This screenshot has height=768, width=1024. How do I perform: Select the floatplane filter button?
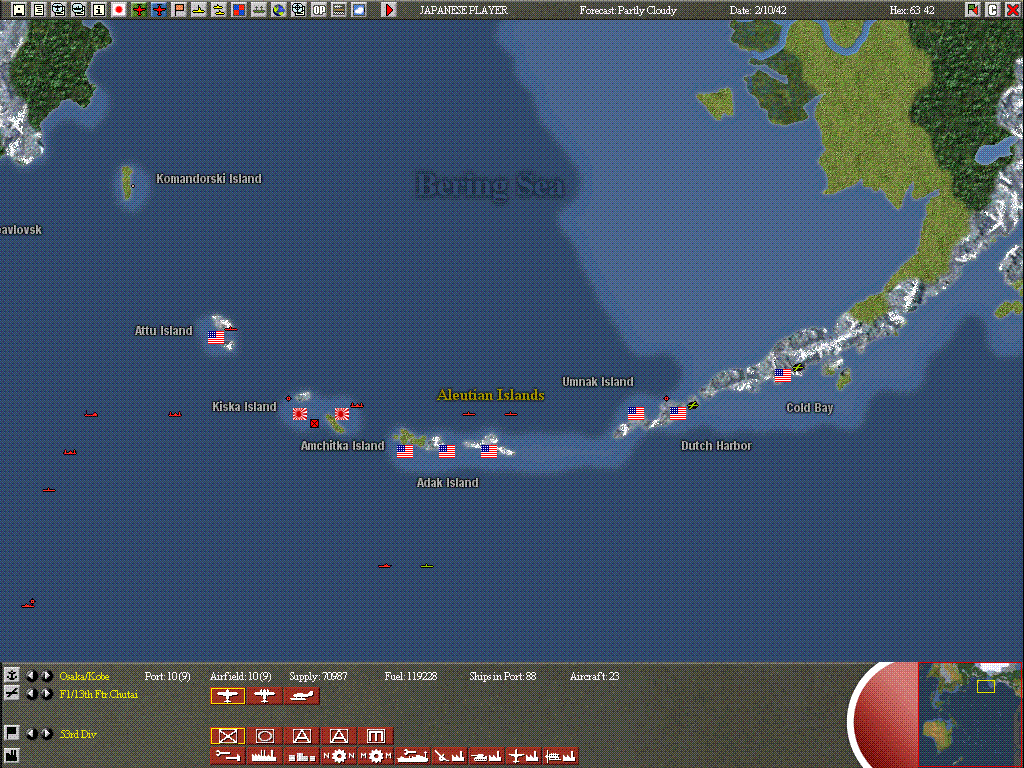point(302,696)
